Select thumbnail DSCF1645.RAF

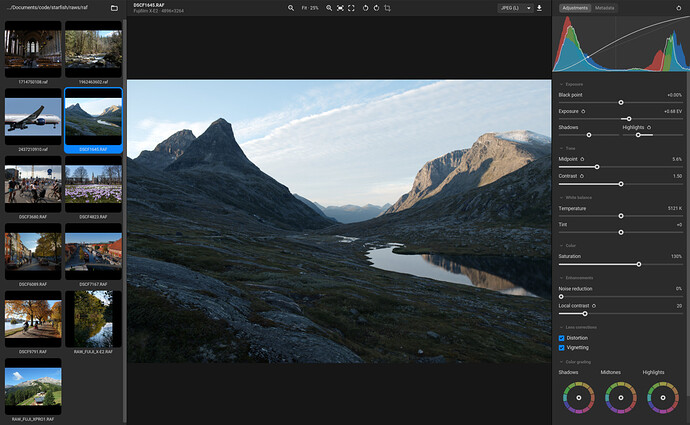[x=93, y=120]
